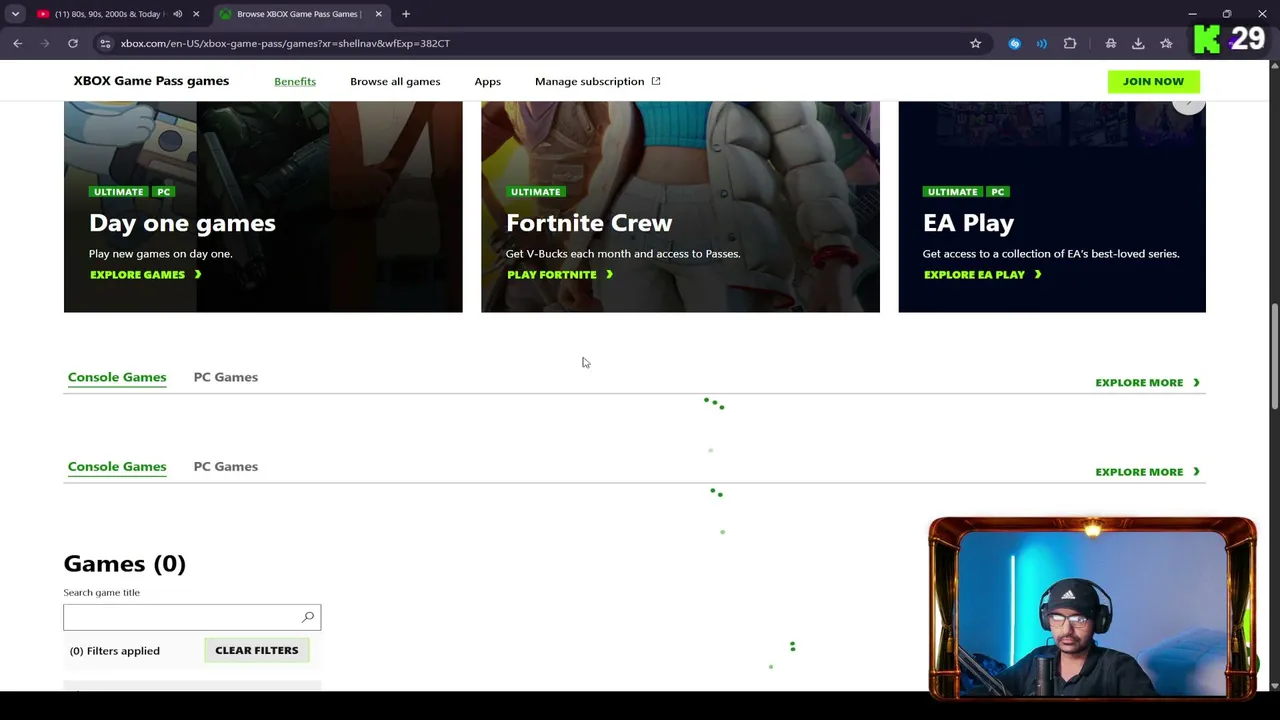Click the page vertical scrollbar thumb
Image resolution: width=1280 pixels, height=720 pixels.
[x=1274, y=355]
